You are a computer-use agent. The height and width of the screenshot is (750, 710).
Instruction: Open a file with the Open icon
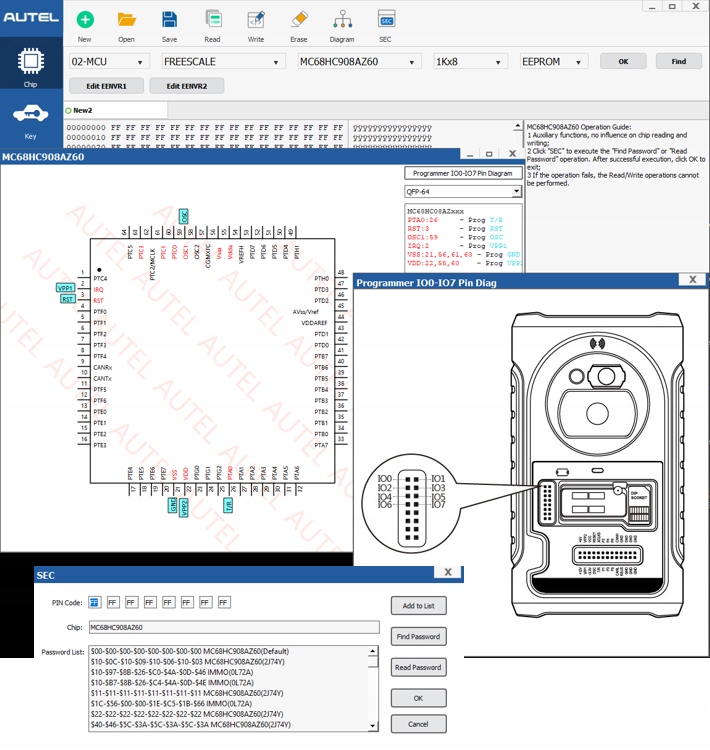pos(126,20)
